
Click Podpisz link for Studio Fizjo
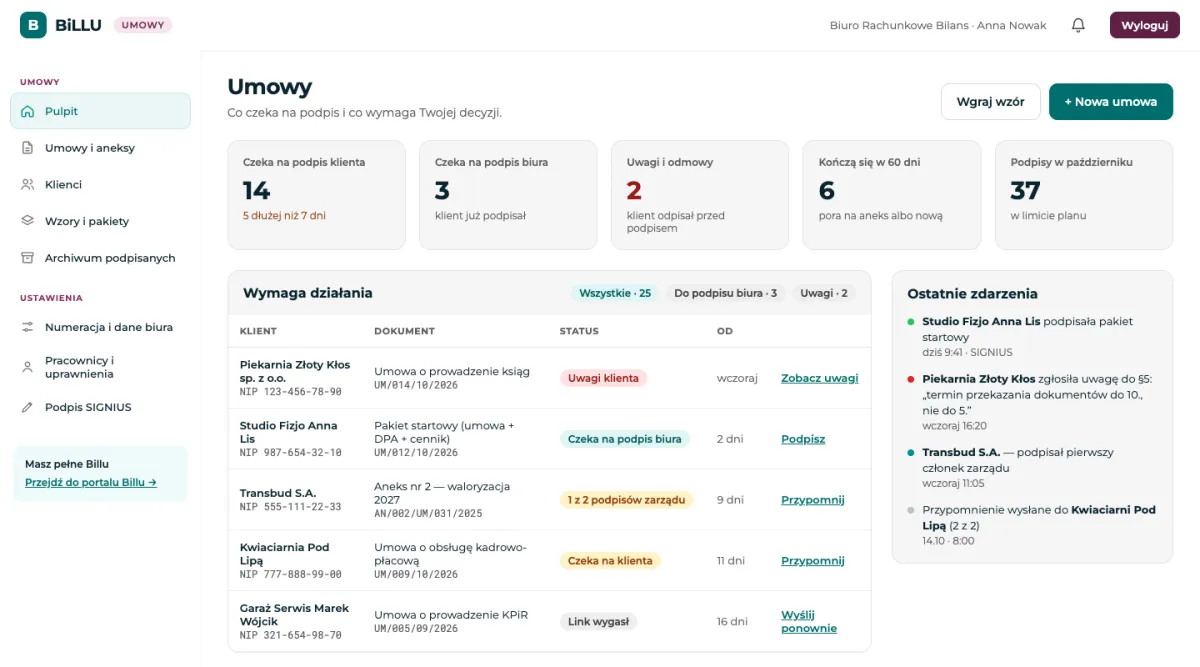click(x=803, y=439)
